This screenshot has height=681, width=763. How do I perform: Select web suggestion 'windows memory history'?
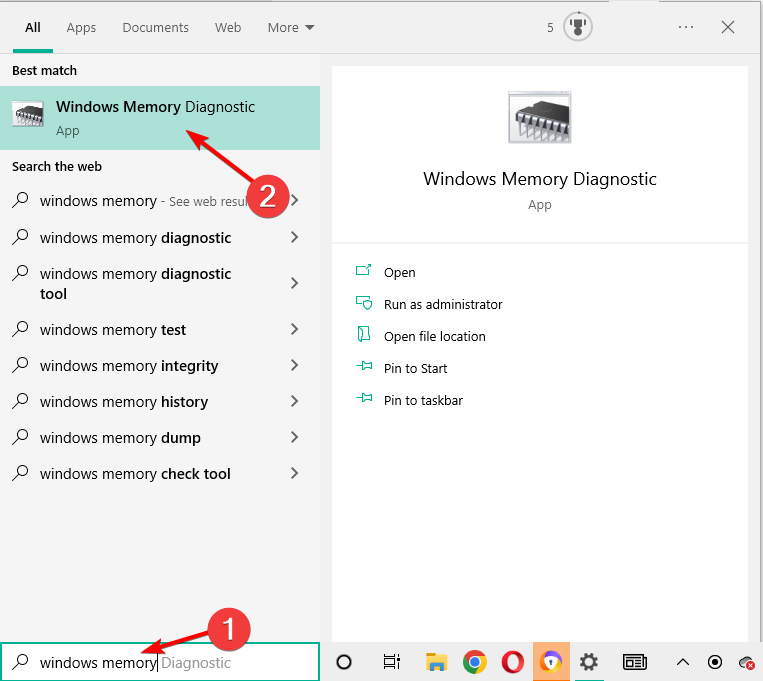point(124,402)
